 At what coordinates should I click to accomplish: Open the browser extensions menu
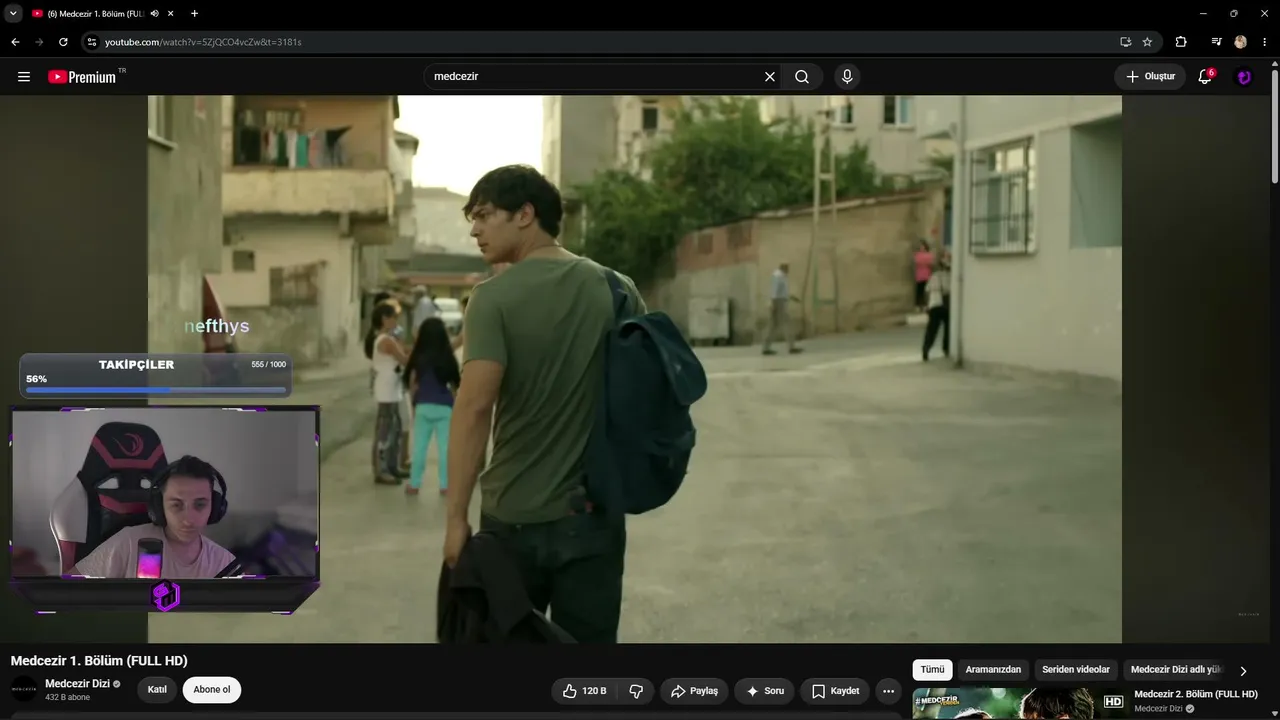click(1181, 42)
